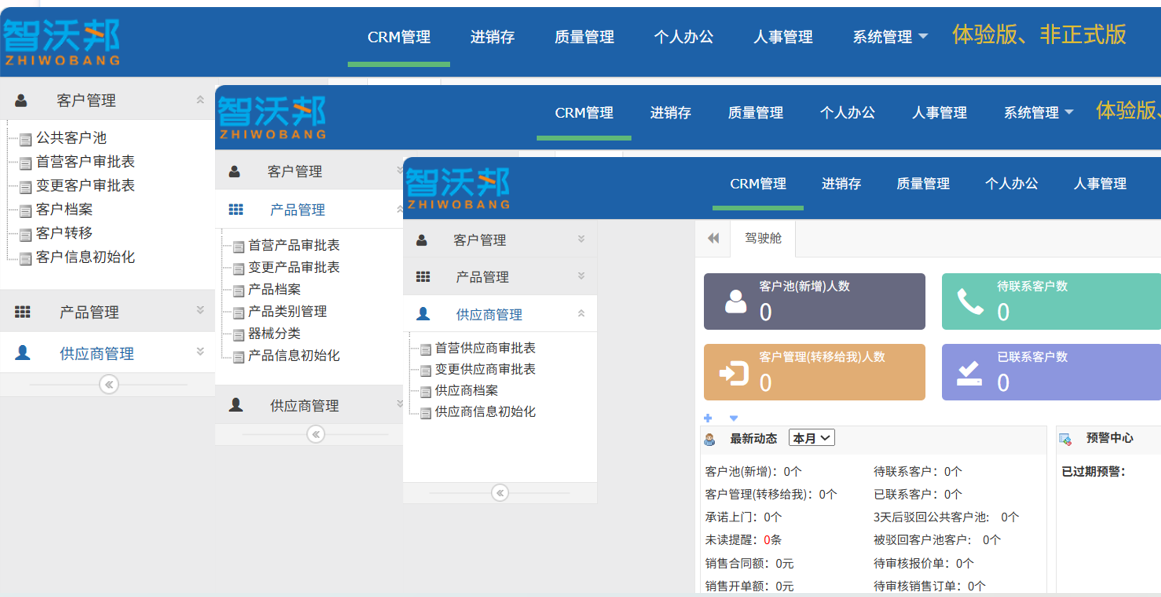Click the person icon on the 客户池(新增)人数 card
The width and height of the screenshot is (1161, 597).
pos(735,301)
